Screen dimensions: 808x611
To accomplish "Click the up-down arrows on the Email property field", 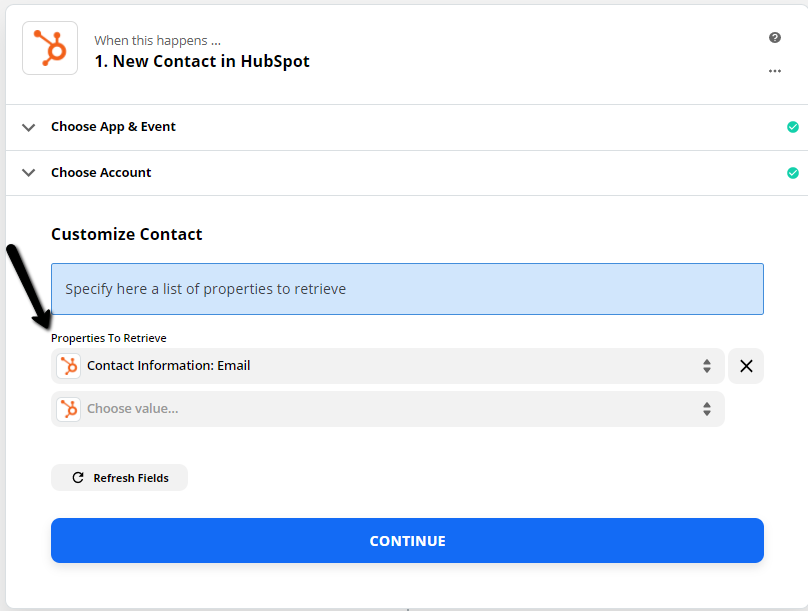I will [706, 366].
